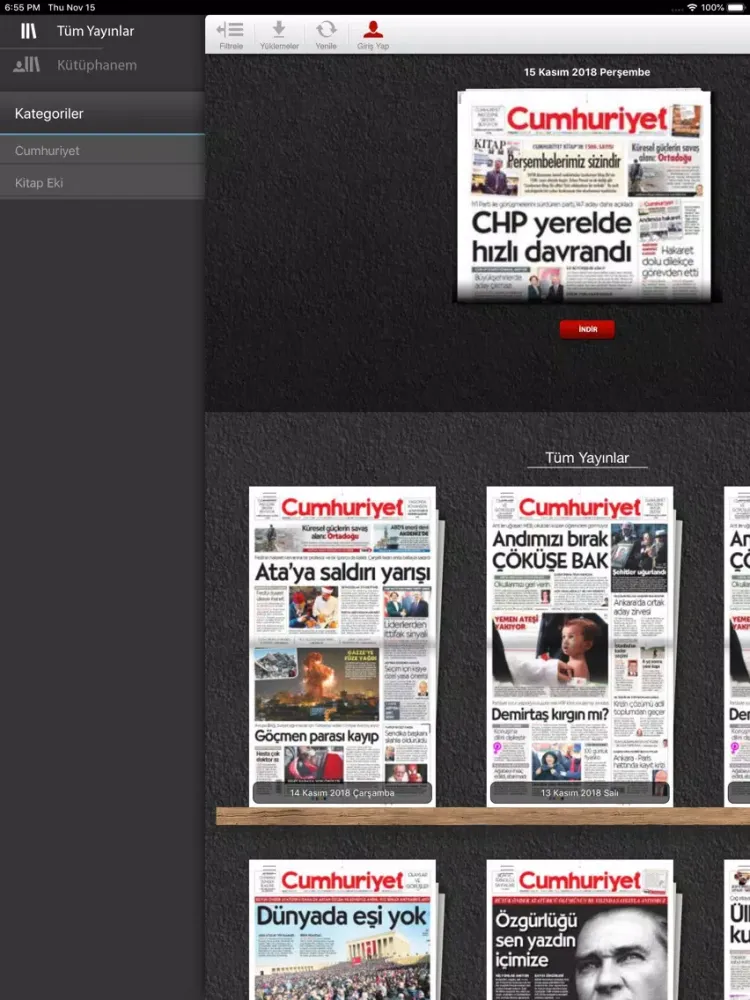Tap the 13 Kasım 2018 Salı date label
750x1000 pixels.
(579, 793)
